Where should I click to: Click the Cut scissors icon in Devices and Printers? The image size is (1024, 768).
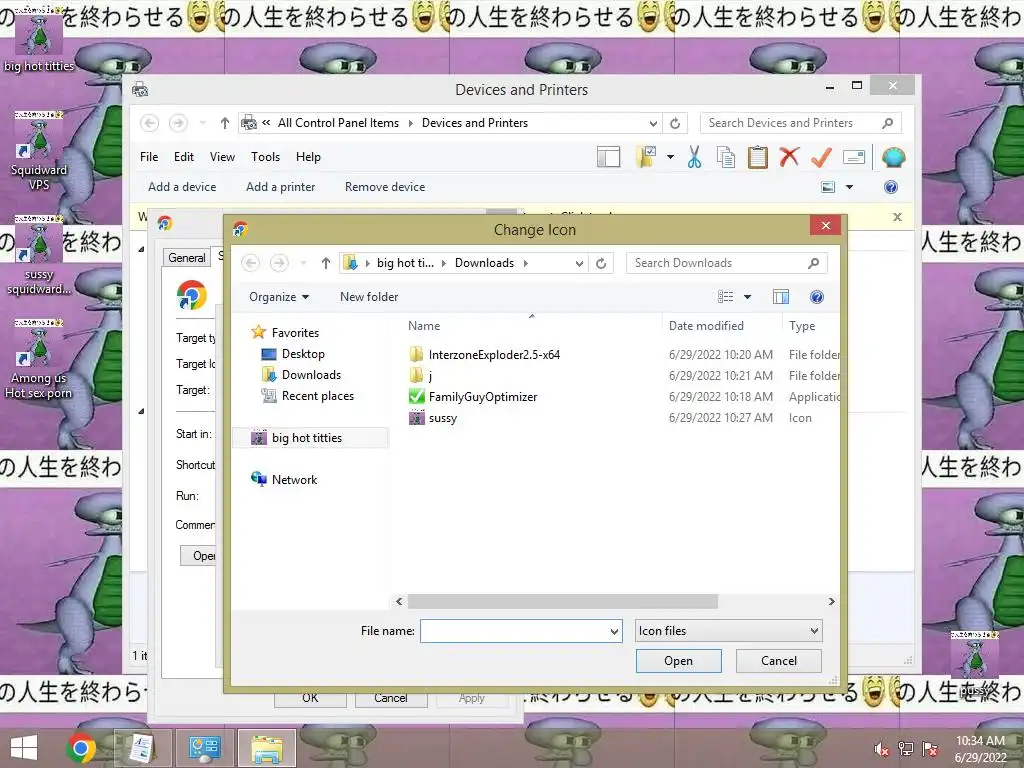[x=694, y=157]
